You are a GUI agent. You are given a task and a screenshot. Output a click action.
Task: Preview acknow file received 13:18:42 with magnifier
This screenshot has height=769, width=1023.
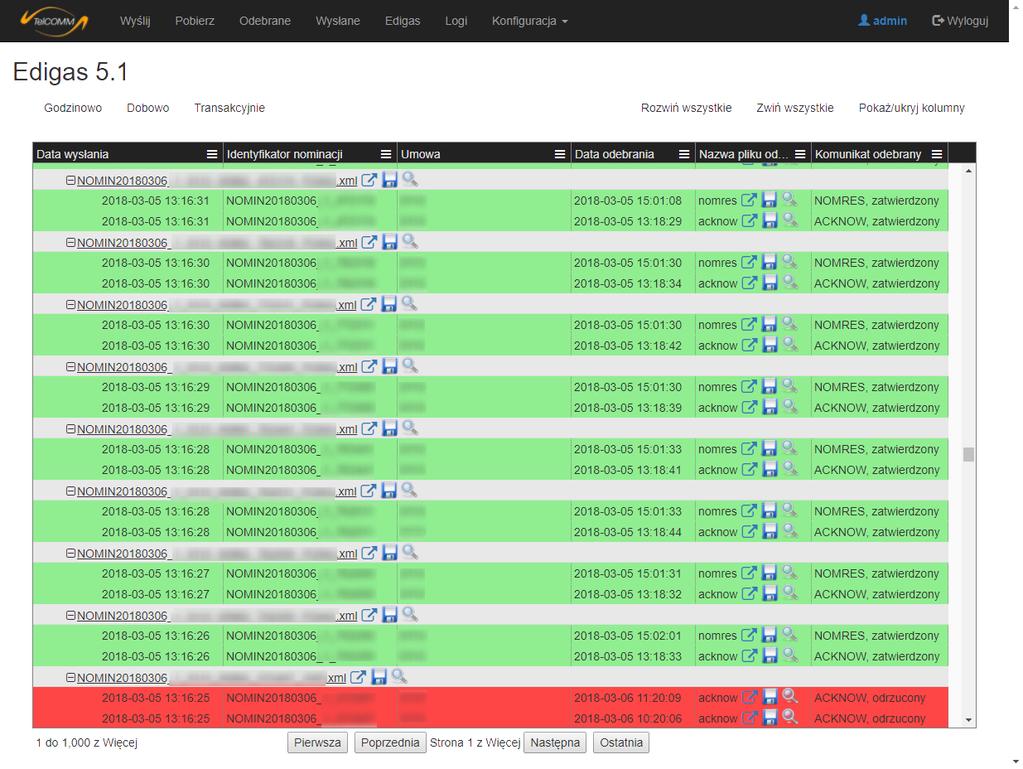(x=789, y=344)
